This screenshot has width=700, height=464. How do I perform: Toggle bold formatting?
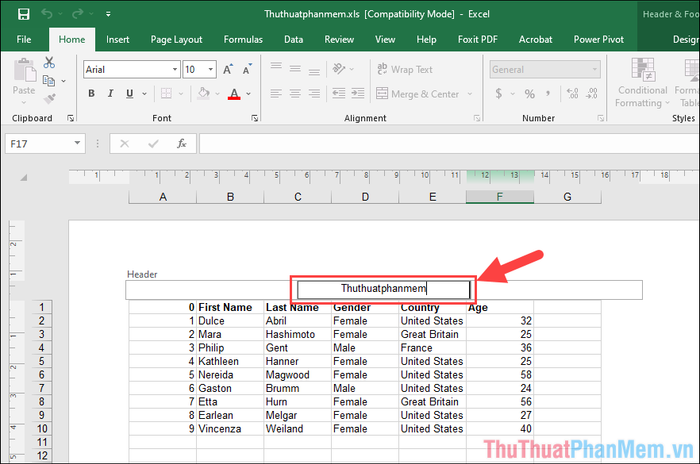pyautogui.click(x=91, y=94)
